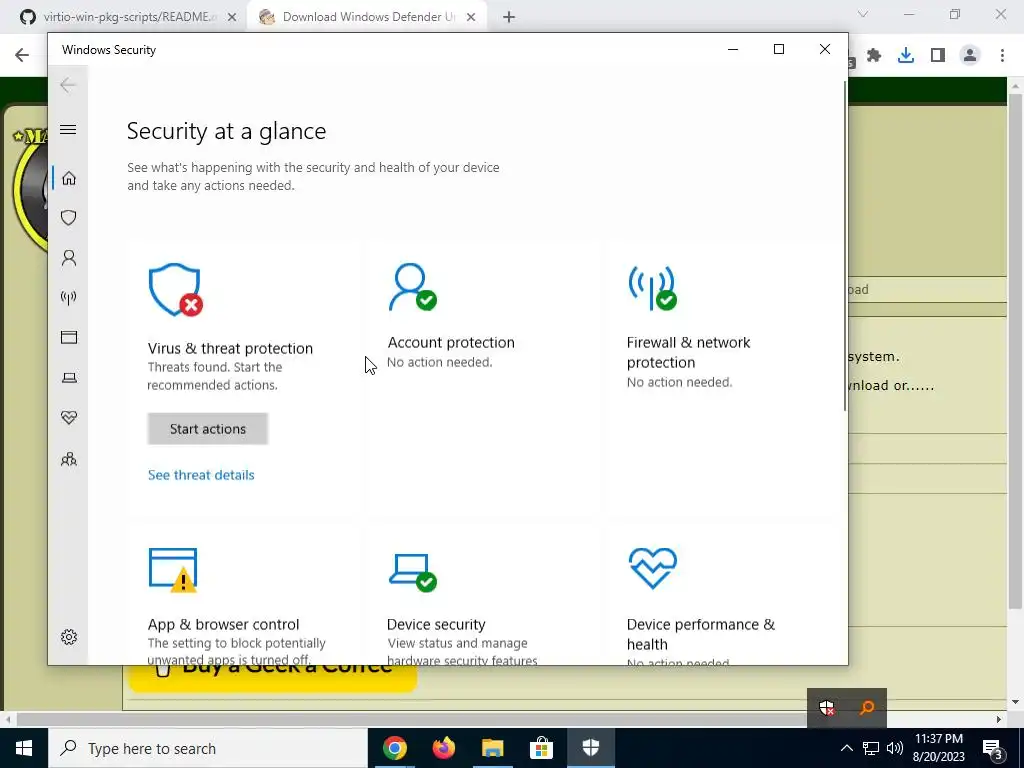This screenshot has width=1024, height=768.
Task: Go back with Windows Security back arrow
Action: coord(68,85)
